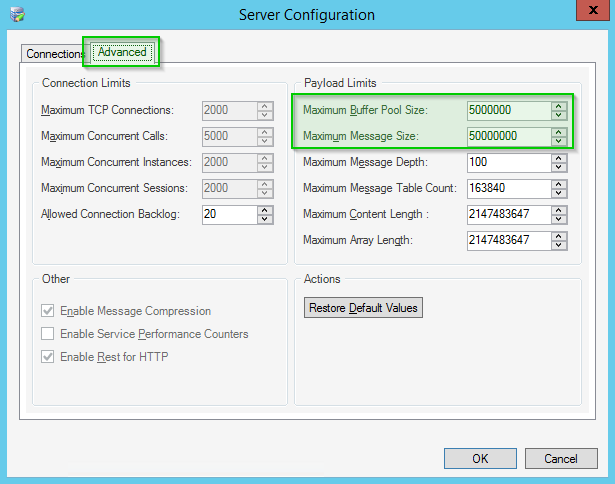The image size is (615, 484).
Task: Increase Maximum Content Length with up arrow
Action: click(558, 209)
